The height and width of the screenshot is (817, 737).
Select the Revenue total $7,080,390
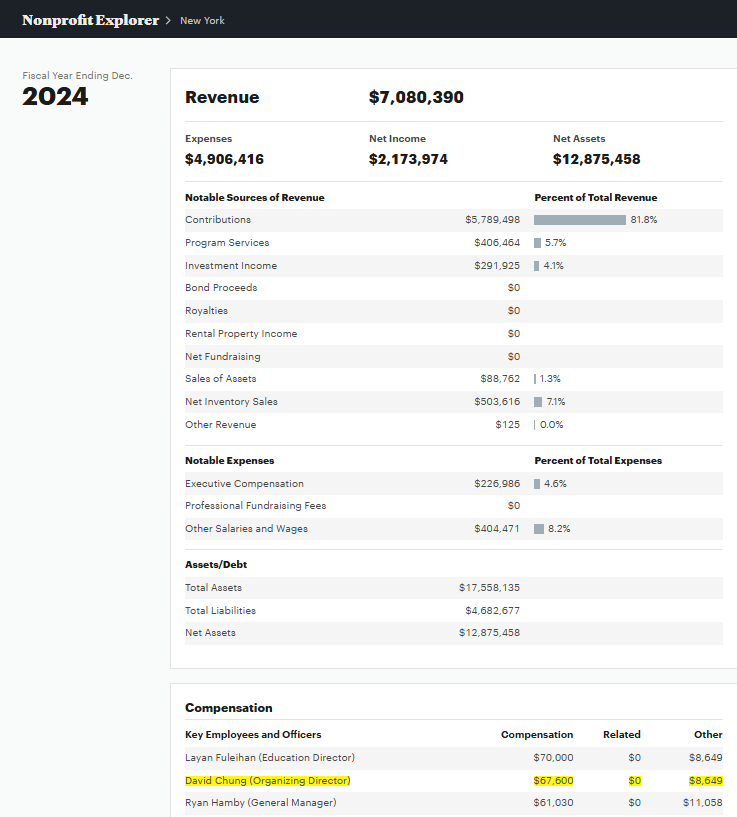coord(416,97)
